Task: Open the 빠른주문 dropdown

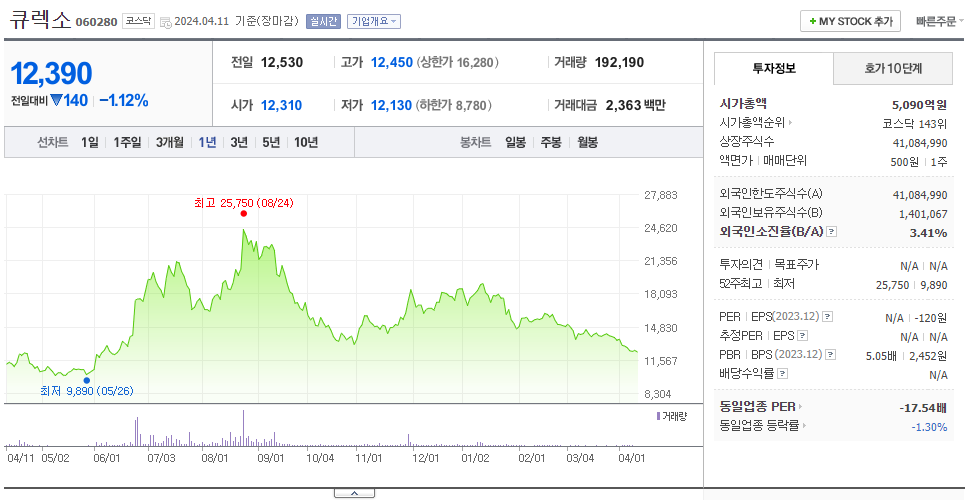Action: coord(940,21)
